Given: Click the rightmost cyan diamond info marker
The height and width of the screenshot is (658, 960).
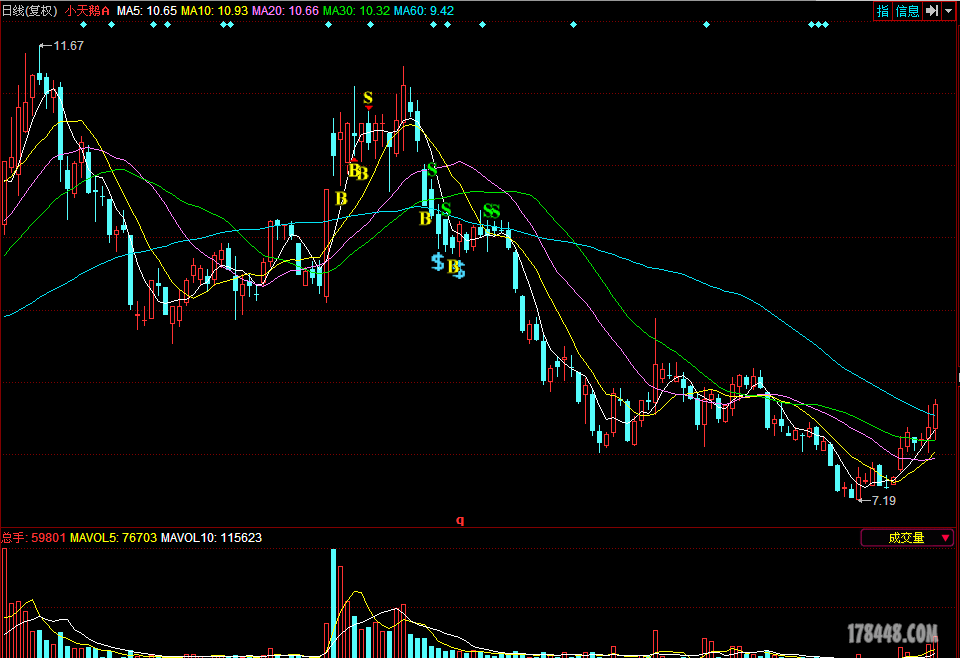Looking at the screenshot, I should coord(825,25).
